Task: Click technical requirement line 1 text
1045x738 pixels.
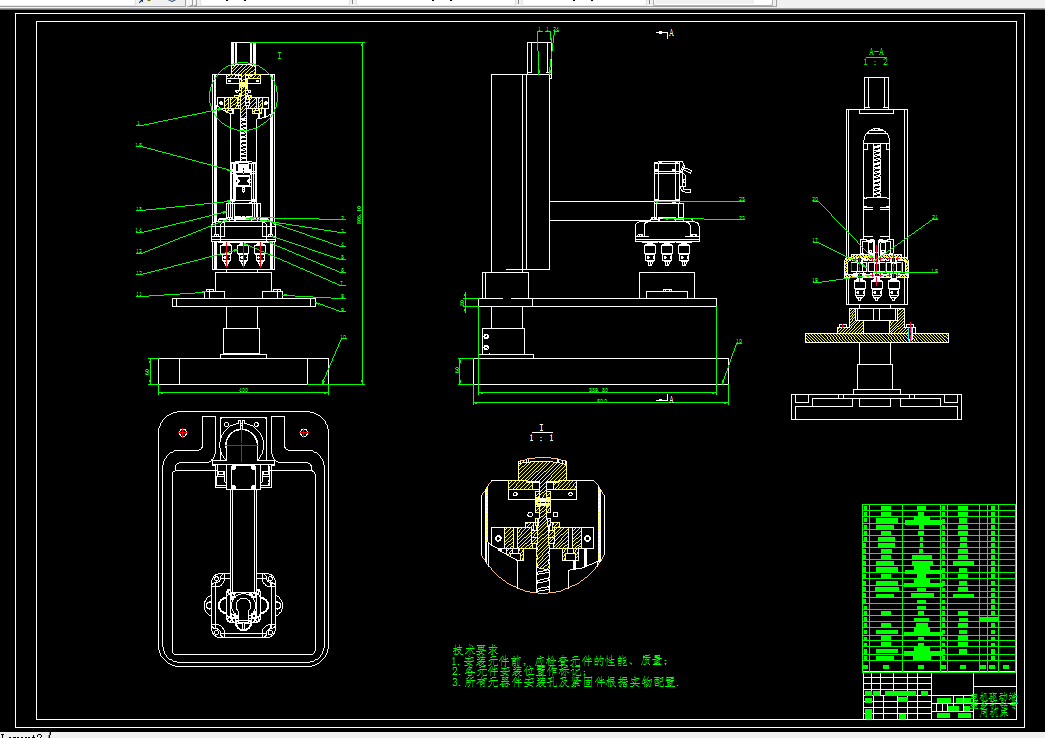Action: [560, 661]
